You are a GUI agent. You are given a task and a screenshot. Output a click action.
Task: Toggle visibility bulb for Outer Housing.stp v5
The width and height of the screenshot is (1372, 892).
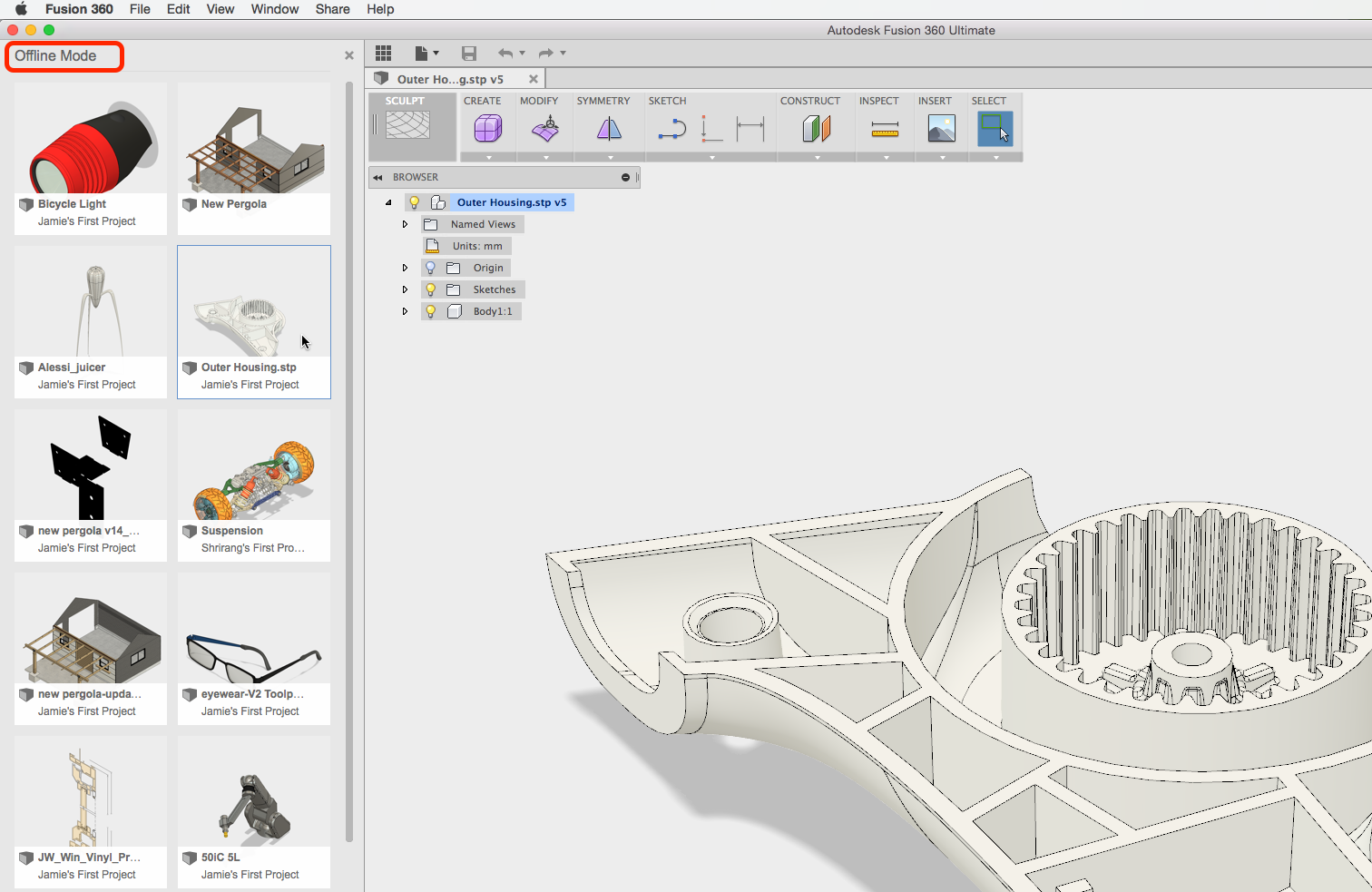(x=415, y=202)
